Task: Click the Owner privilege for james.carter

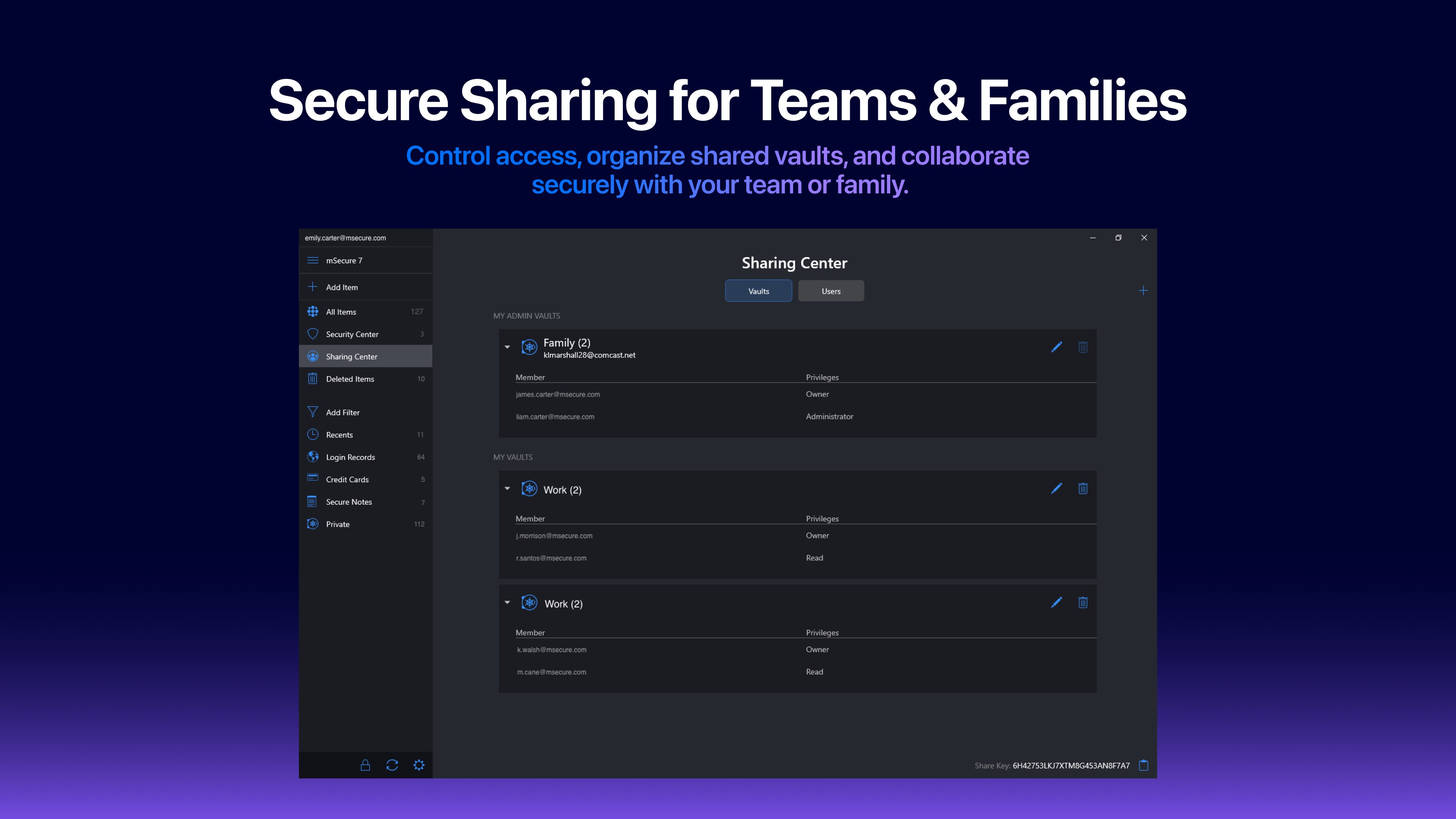Action: 817,394
